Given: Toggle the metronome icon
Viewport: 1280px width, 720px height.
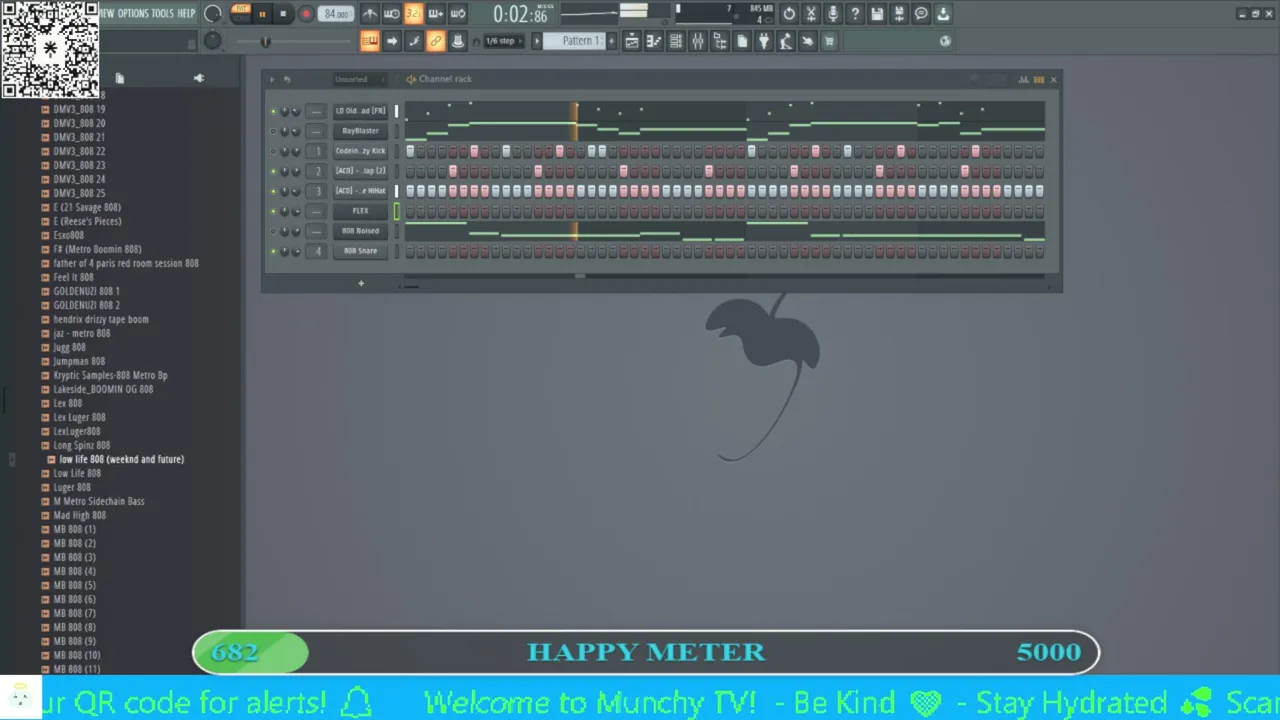Looking at the screenshot, I should tap(370, 14).
